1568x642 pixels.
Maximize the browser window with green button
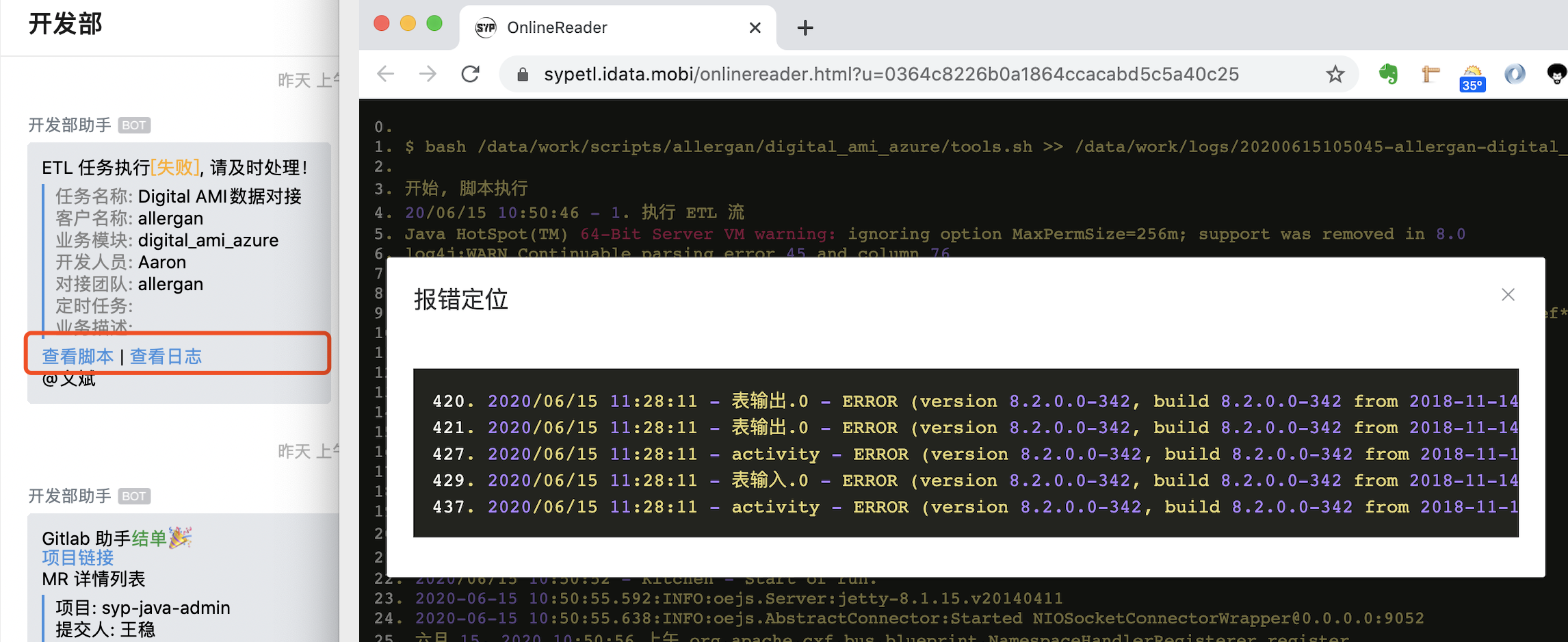[434, 24]
